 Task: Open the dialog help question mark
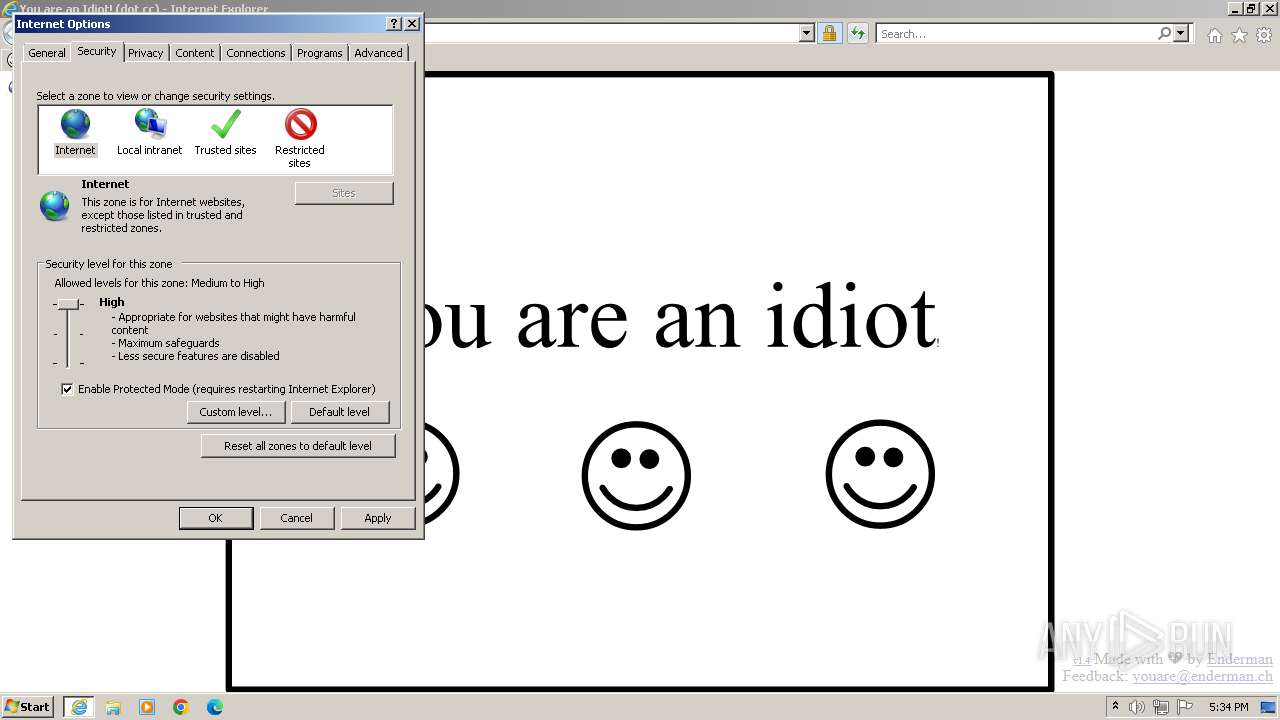(x=394, y=24)
